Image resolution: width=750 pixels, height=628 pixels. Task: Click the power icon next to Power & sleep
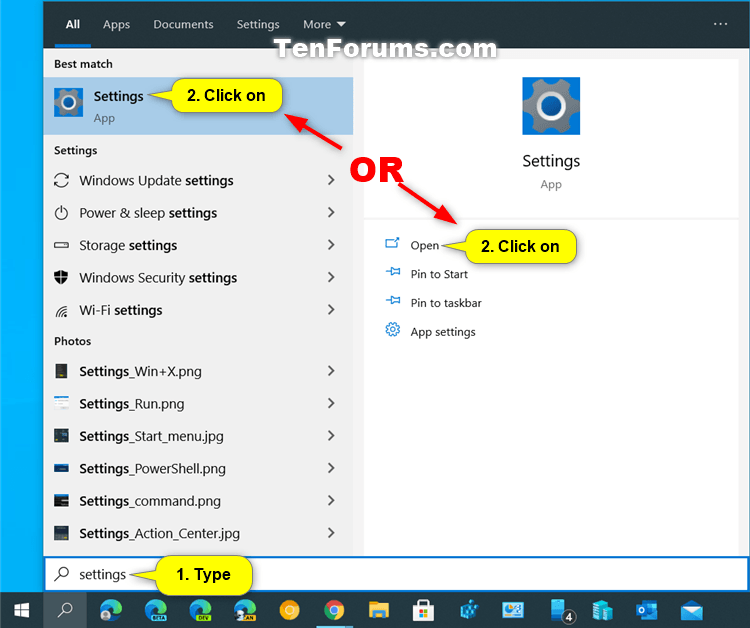[61, 213]
